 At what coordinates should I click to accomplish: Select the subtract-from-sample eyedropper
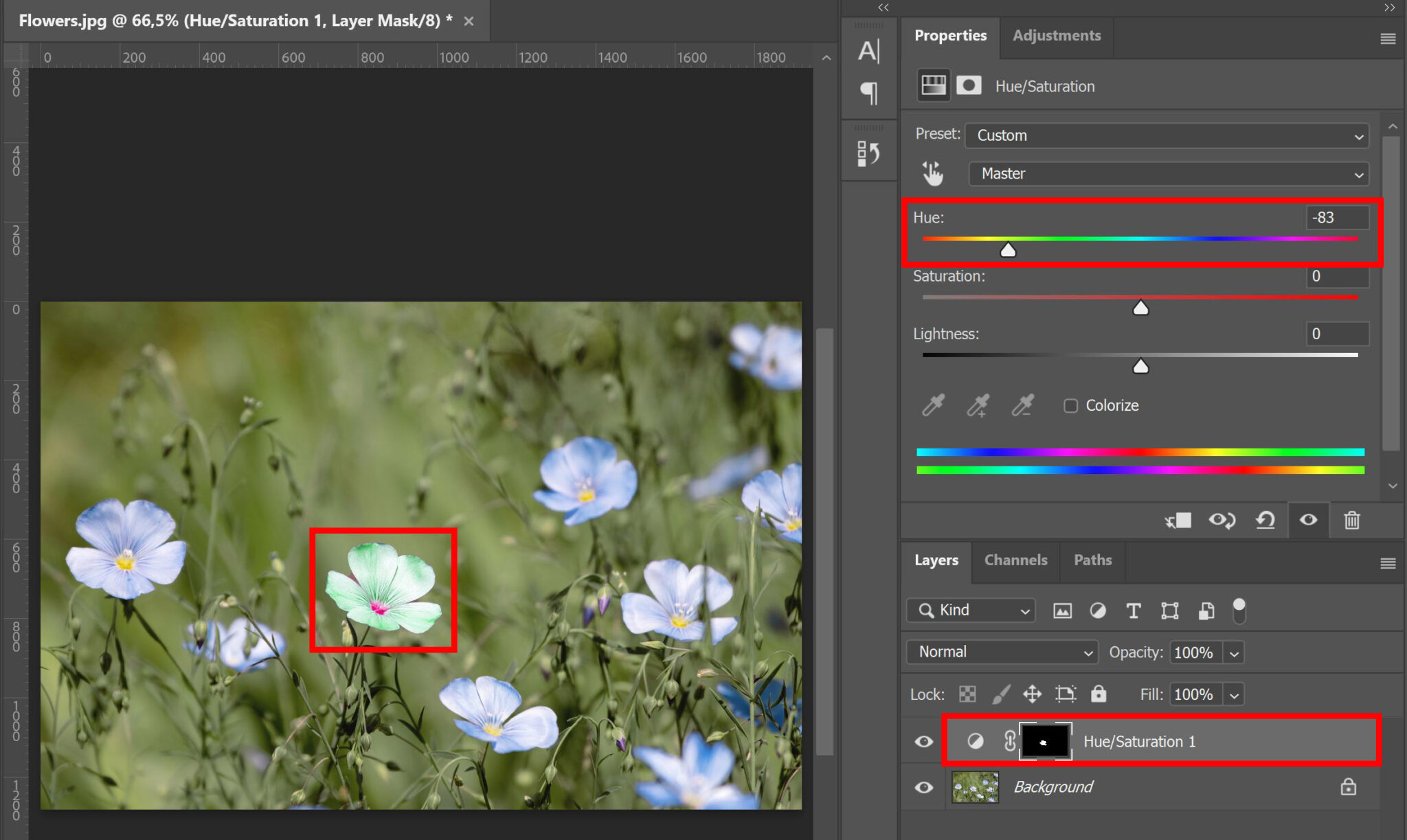click(1023, 405)
